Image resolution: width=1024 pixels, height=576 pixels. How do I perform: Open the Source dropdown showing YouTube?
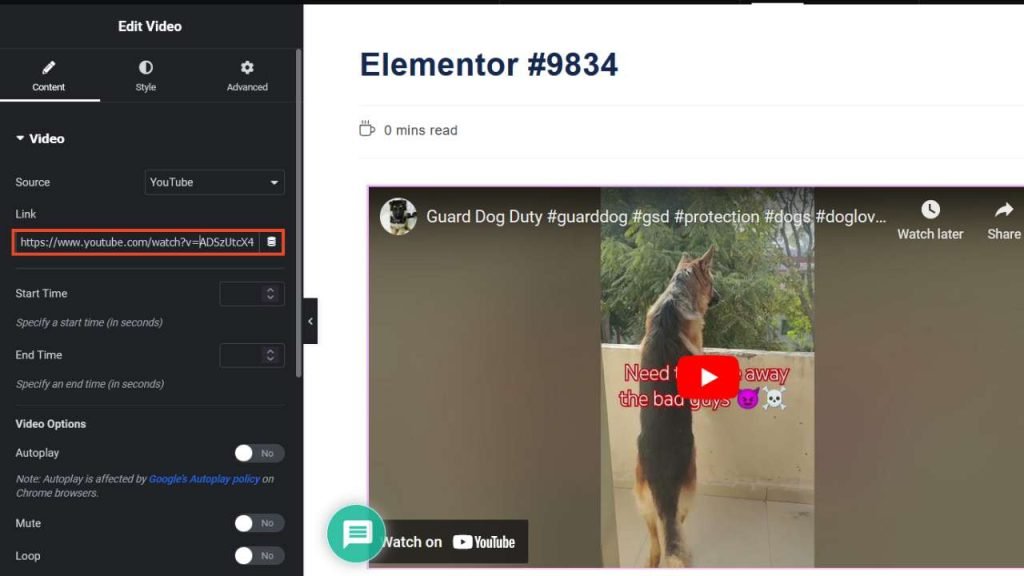coord(215,182)
